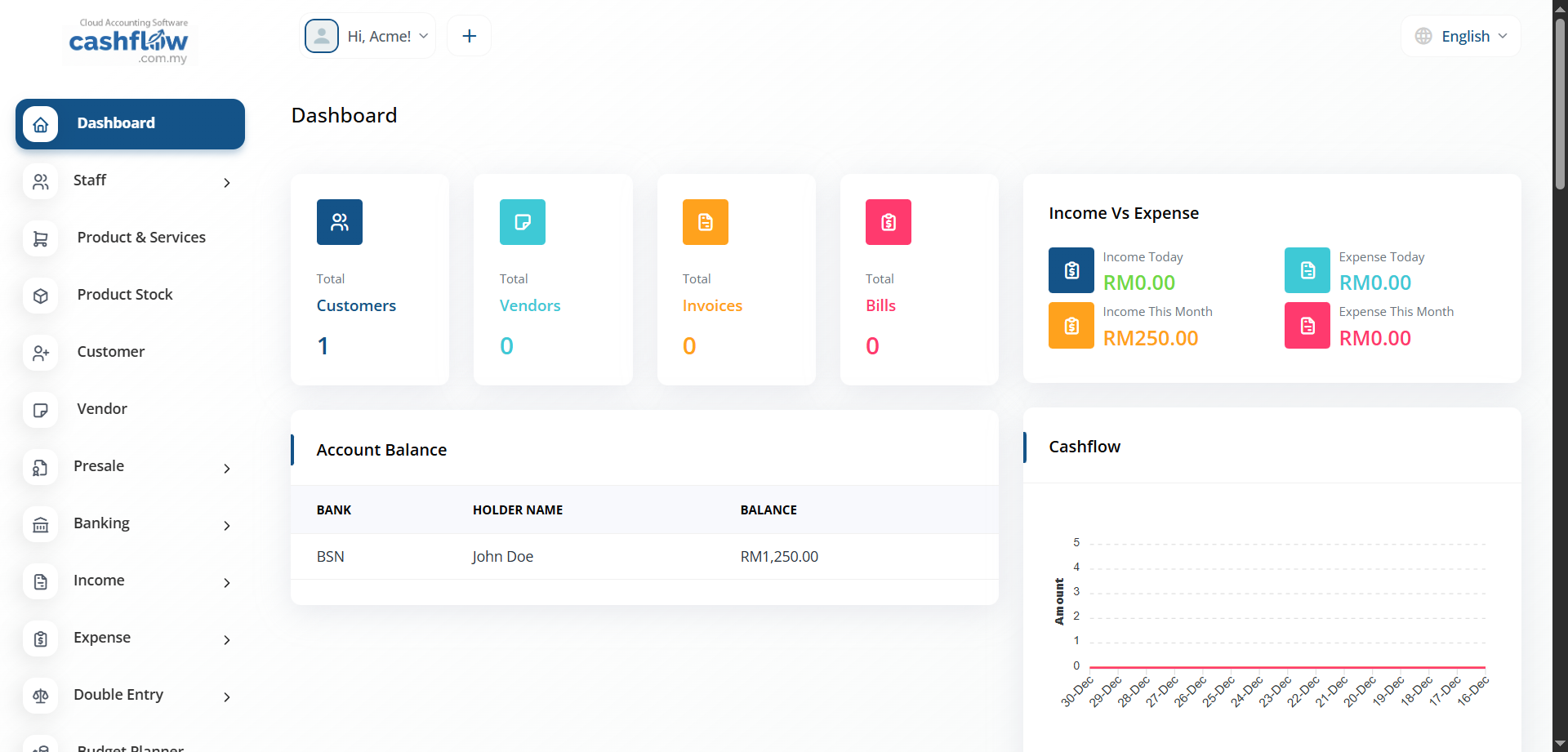
Task: Open Product & Services via its cart icon
Action: tap(41, 238)
